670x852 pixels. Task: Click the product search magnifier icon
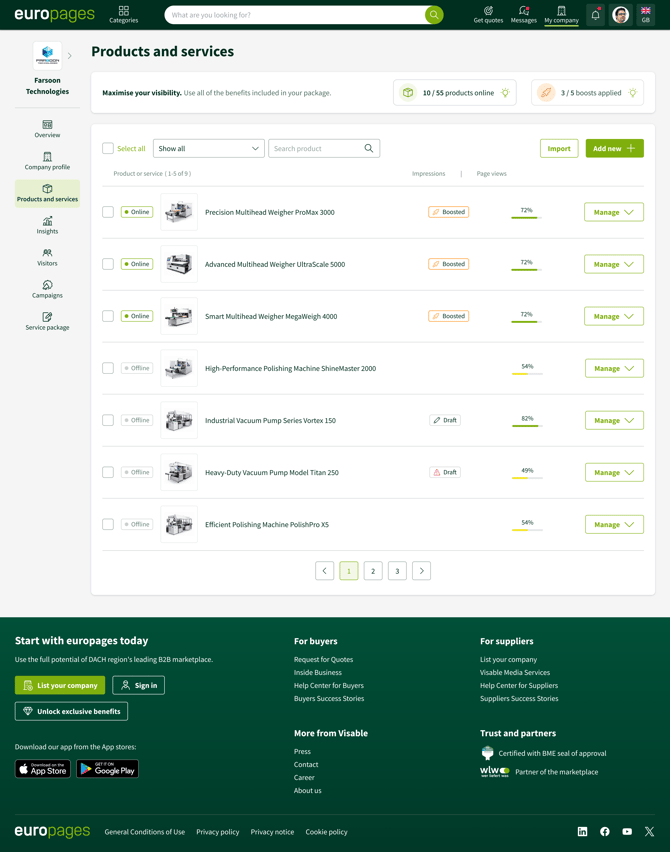(369, 148)
